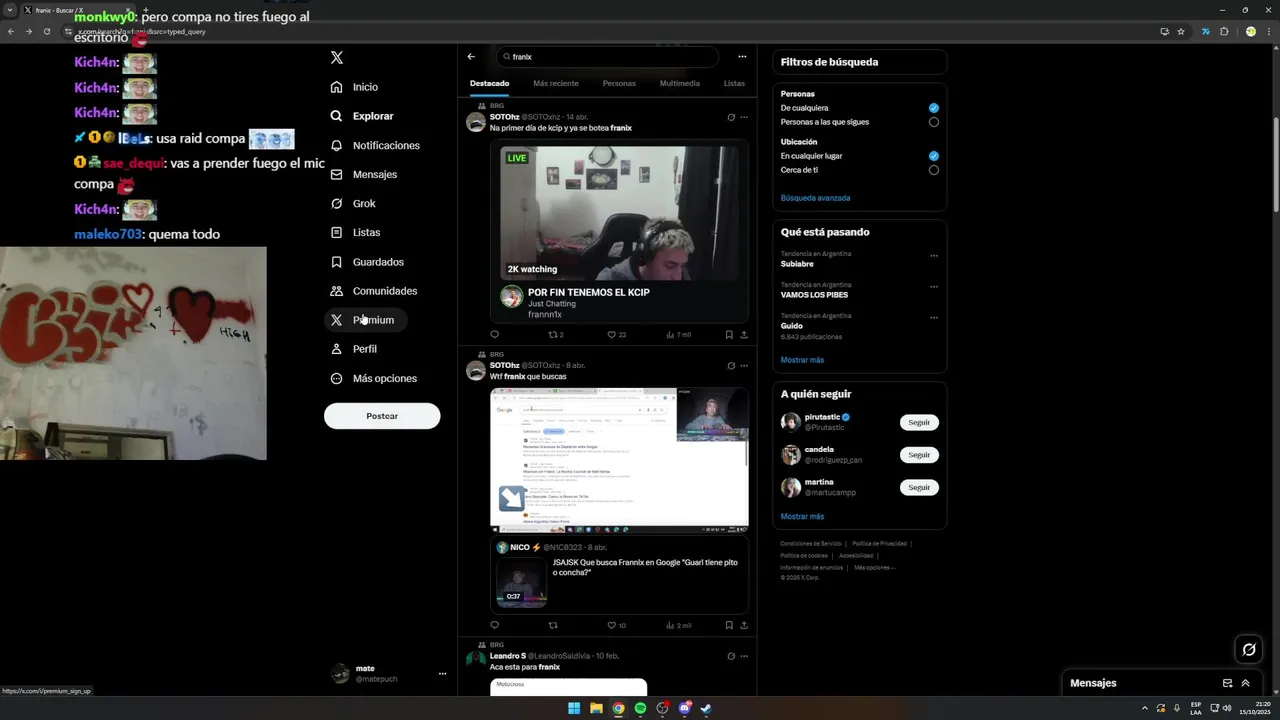Open Windows Start menu
This screenshot has width=1280, height=720.
574,709
